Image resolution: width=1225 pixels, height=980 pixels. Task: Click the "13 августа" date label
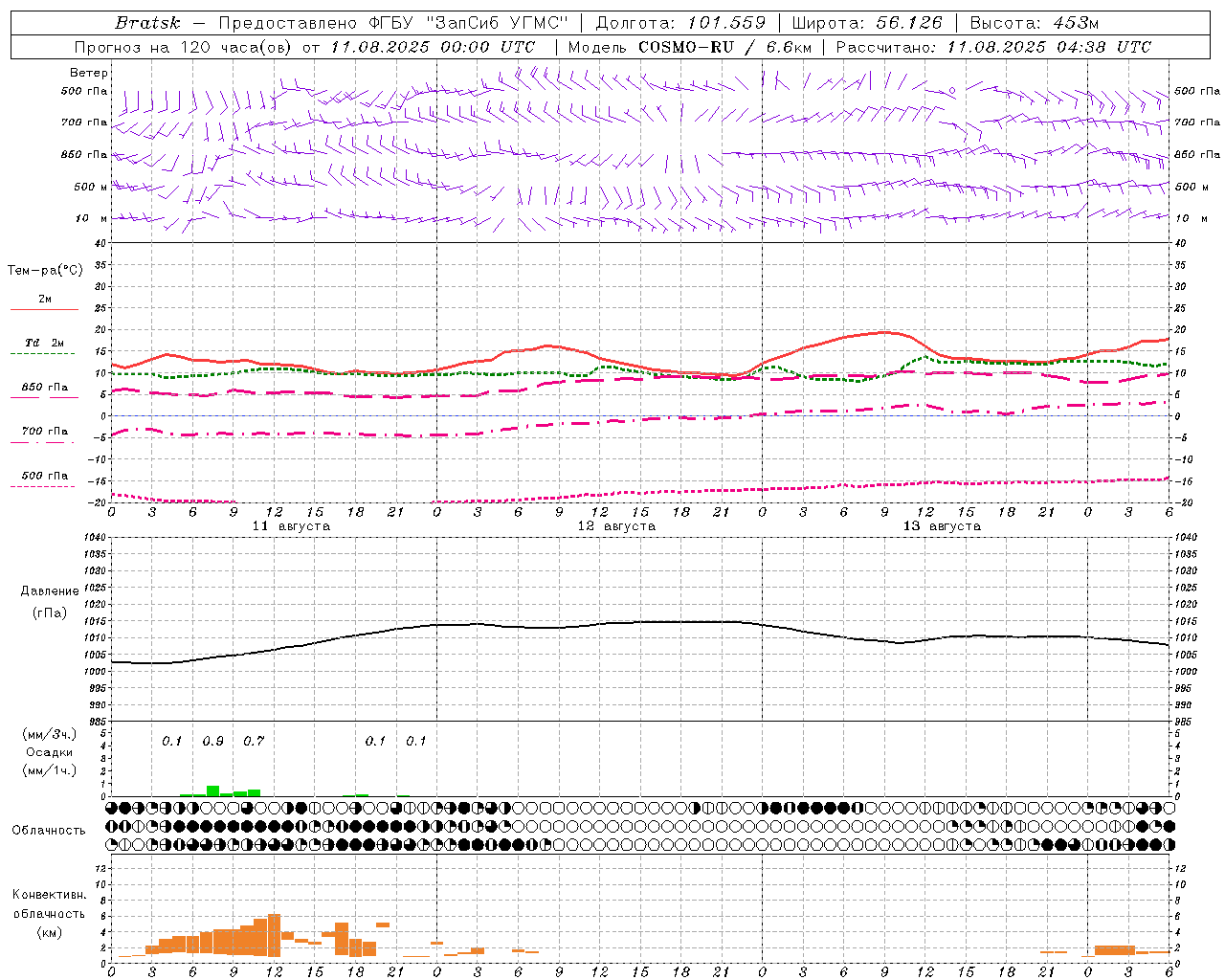point(942,526)
